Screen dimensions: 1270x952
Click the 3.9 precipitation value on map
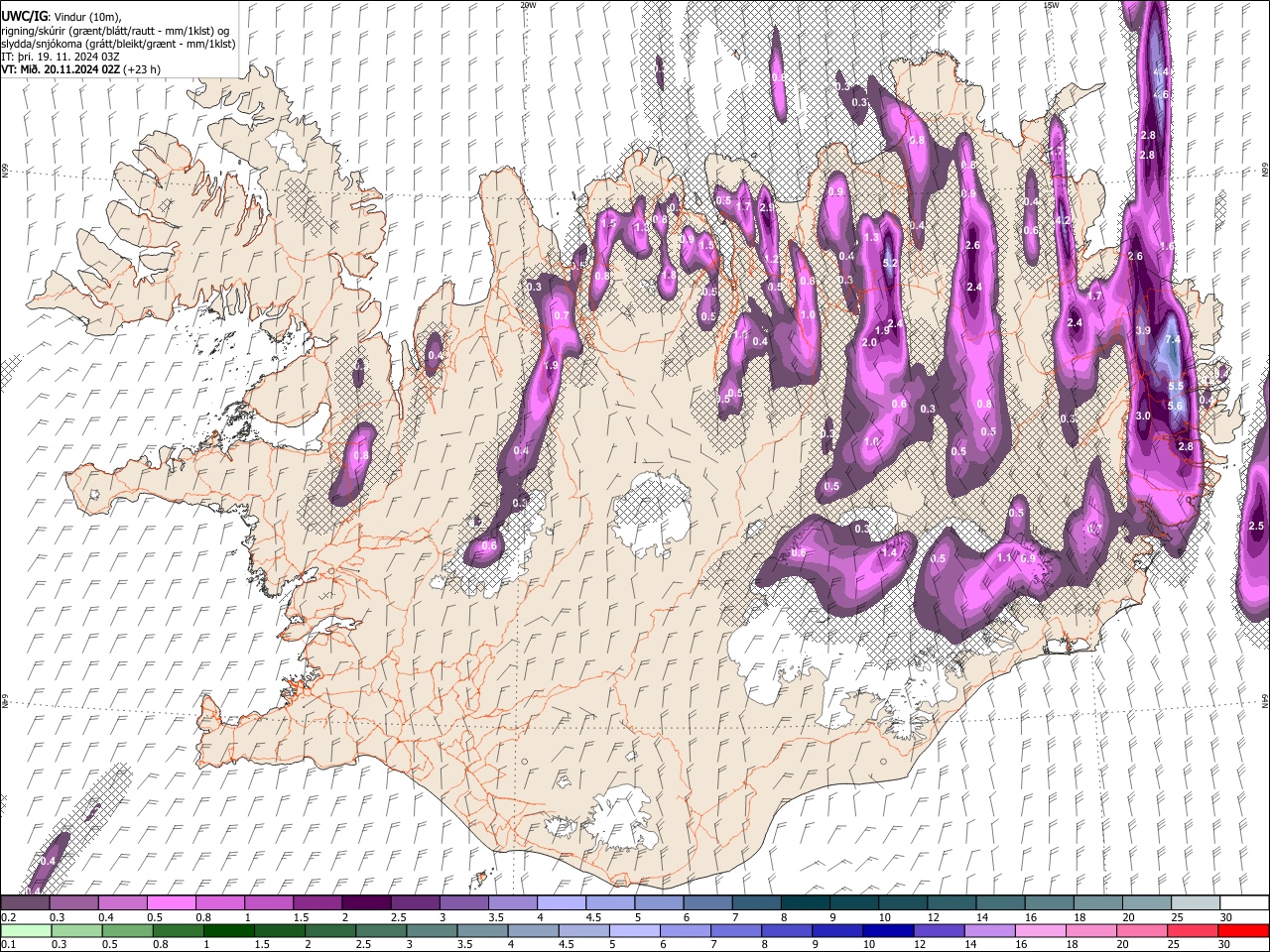[x=1143, y=330]
